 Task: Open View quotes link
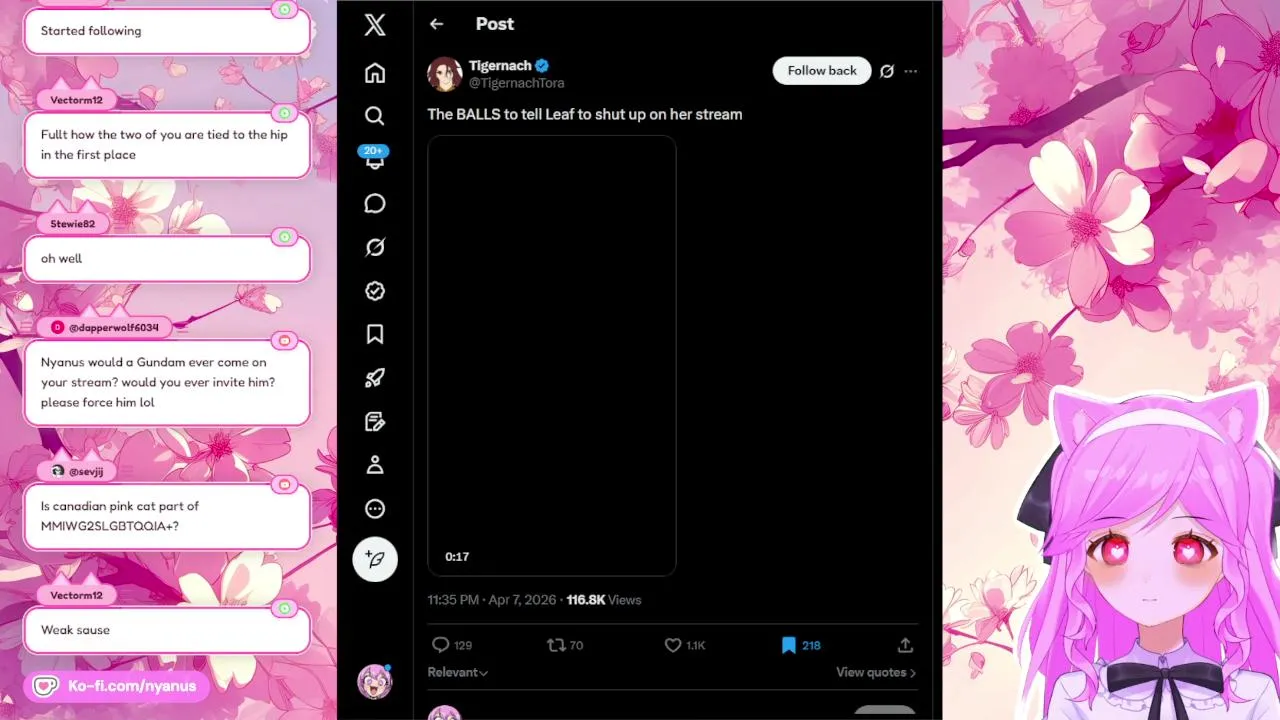875,673
